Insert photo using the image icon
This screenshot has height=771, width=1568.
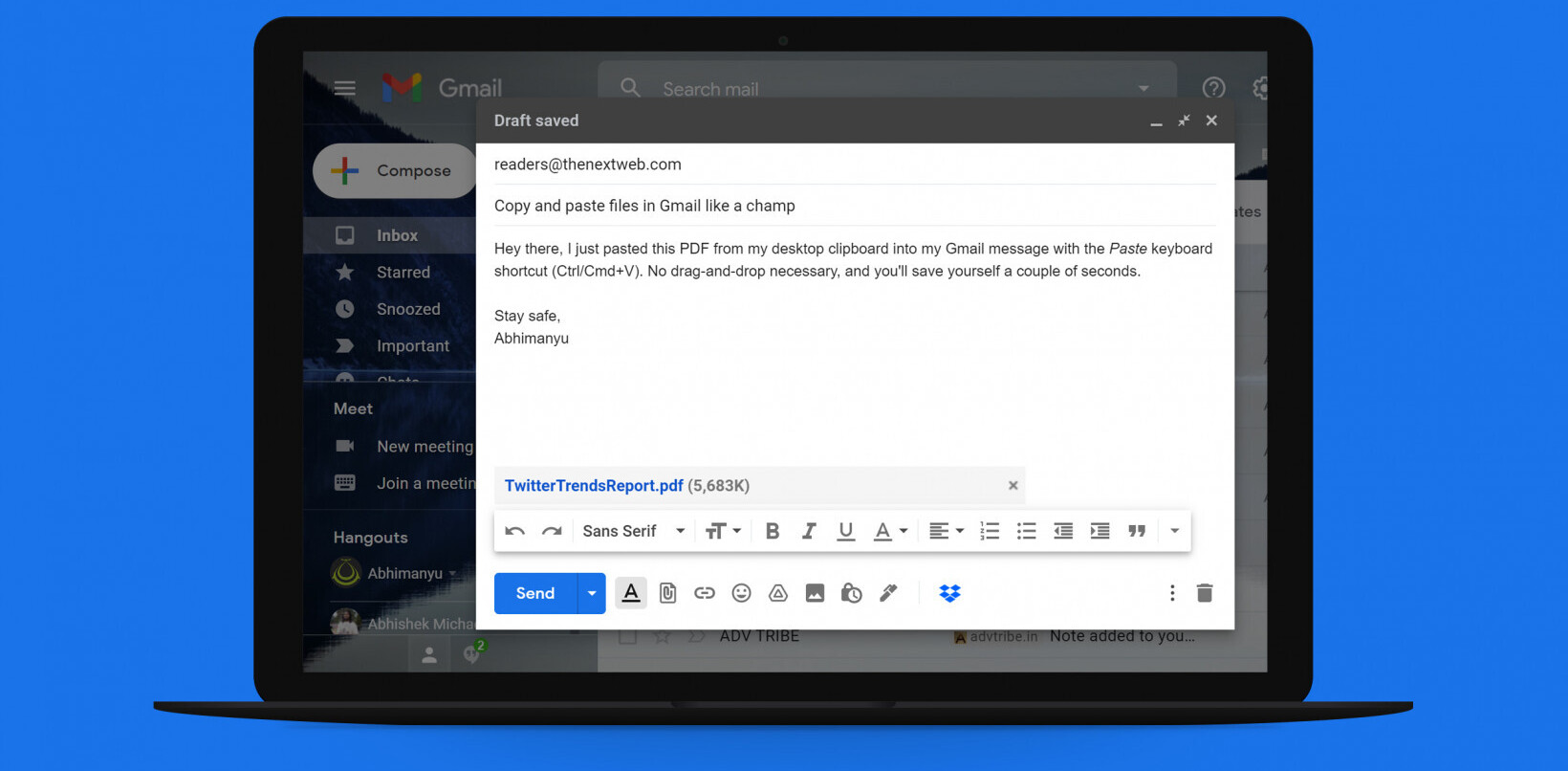click(815, 593)
